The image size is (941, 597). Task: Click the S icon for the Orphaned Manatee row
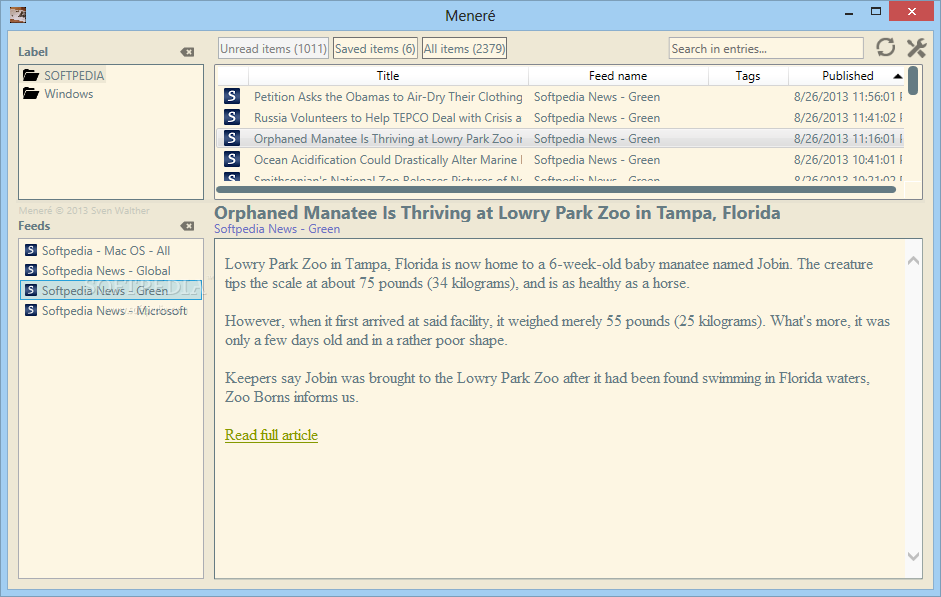pos(232,138)
